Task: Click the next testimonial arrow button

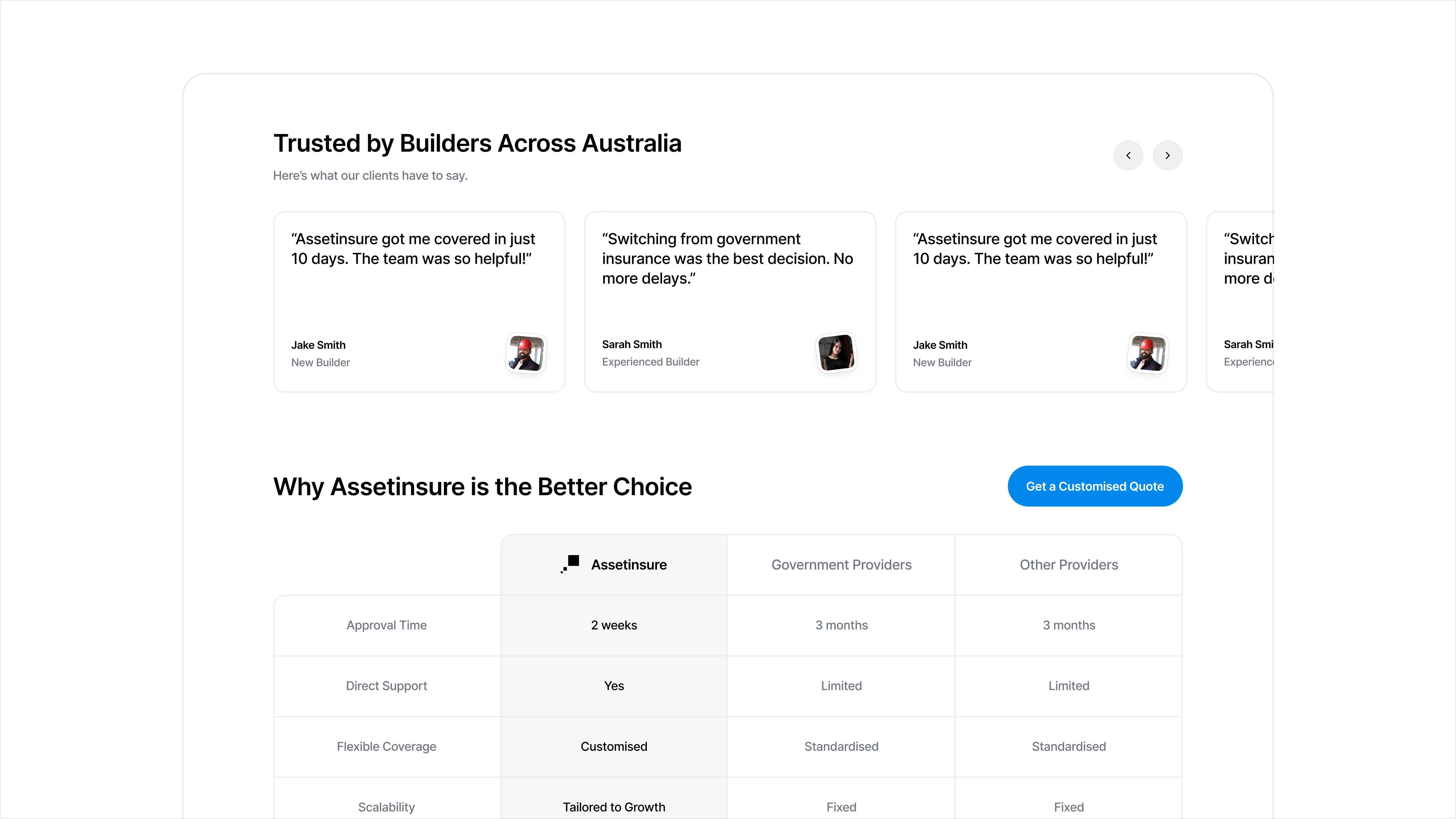Action: [x=1167, y=155]
